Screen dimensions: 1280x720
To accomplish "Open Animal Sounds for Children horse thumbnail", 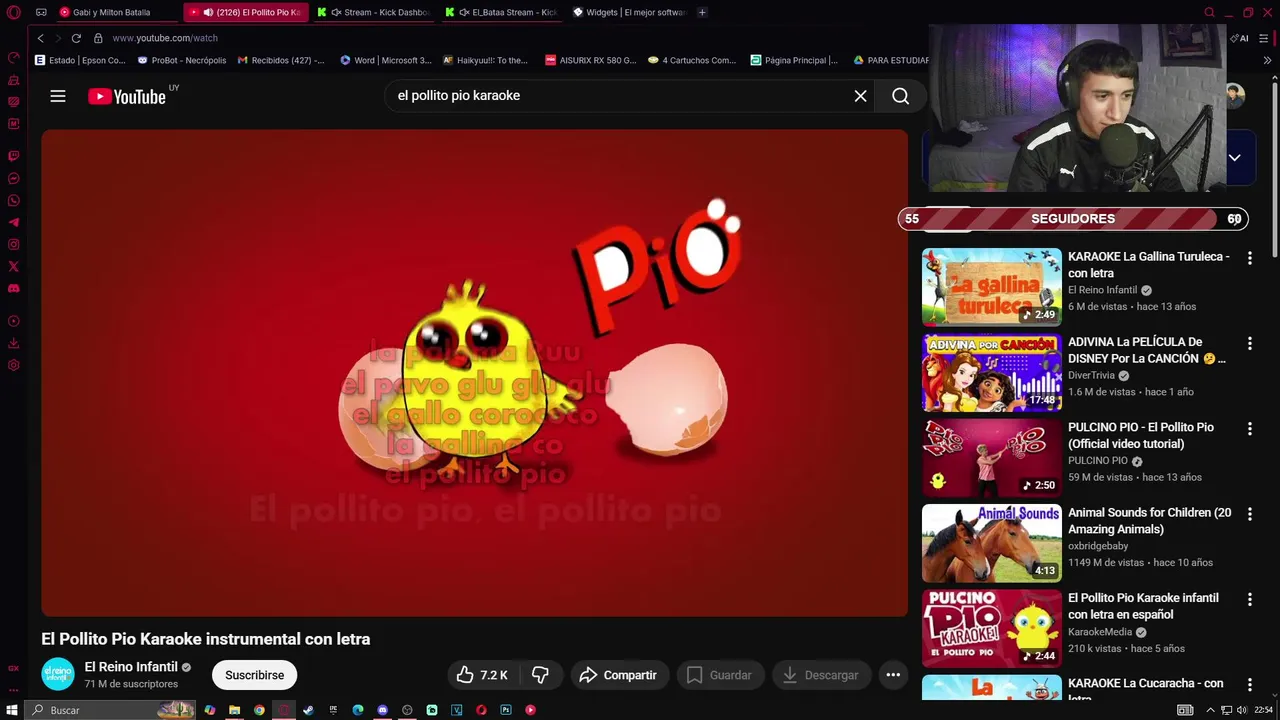I will 991,543.
